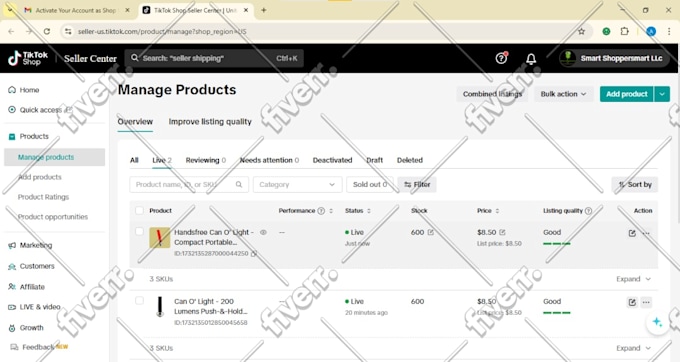The width and height of the screenshot is (680, 362).
Task: Select the Deleted tab
Action: 409,160
